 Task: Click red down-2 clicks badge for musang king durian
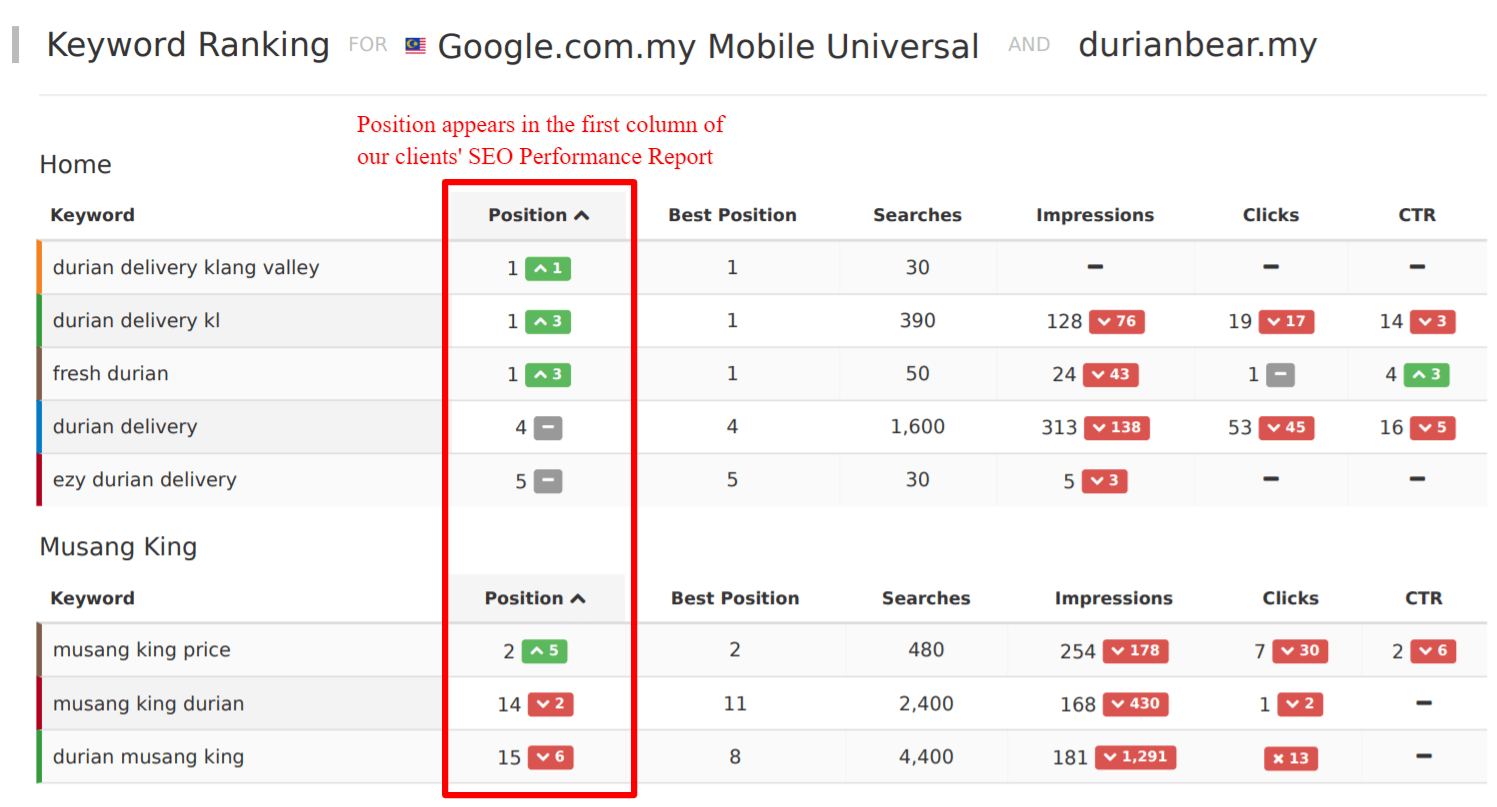1299,705
